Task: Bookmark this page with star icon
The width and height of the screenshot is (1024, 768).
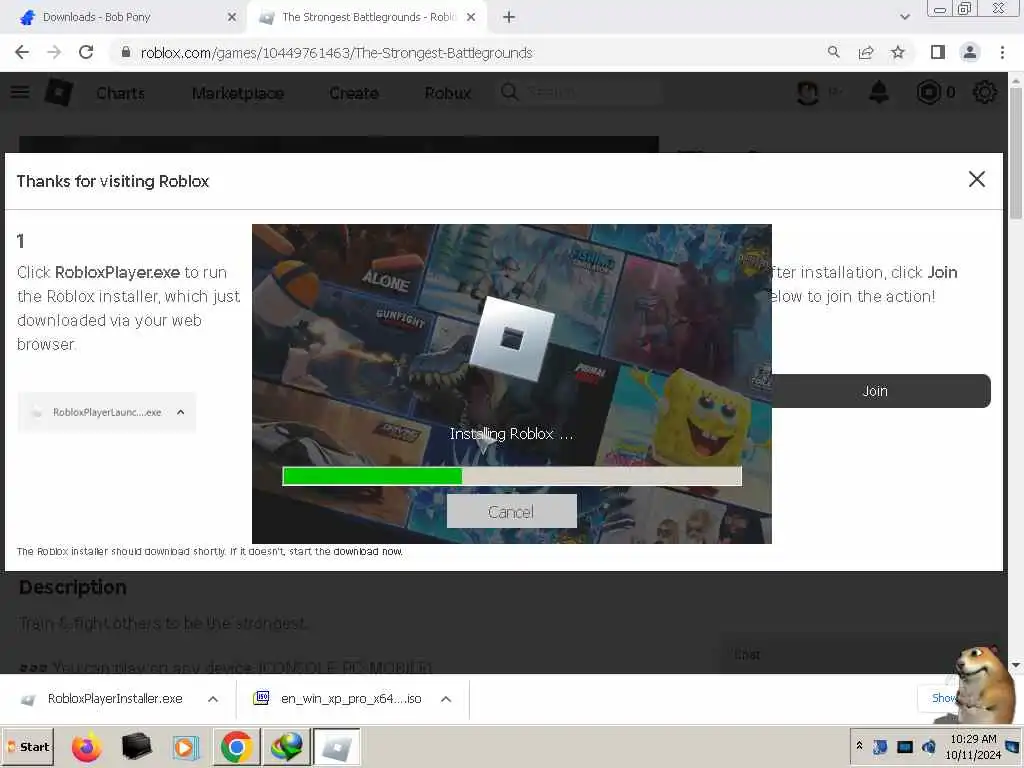Action: coord(898,52)
